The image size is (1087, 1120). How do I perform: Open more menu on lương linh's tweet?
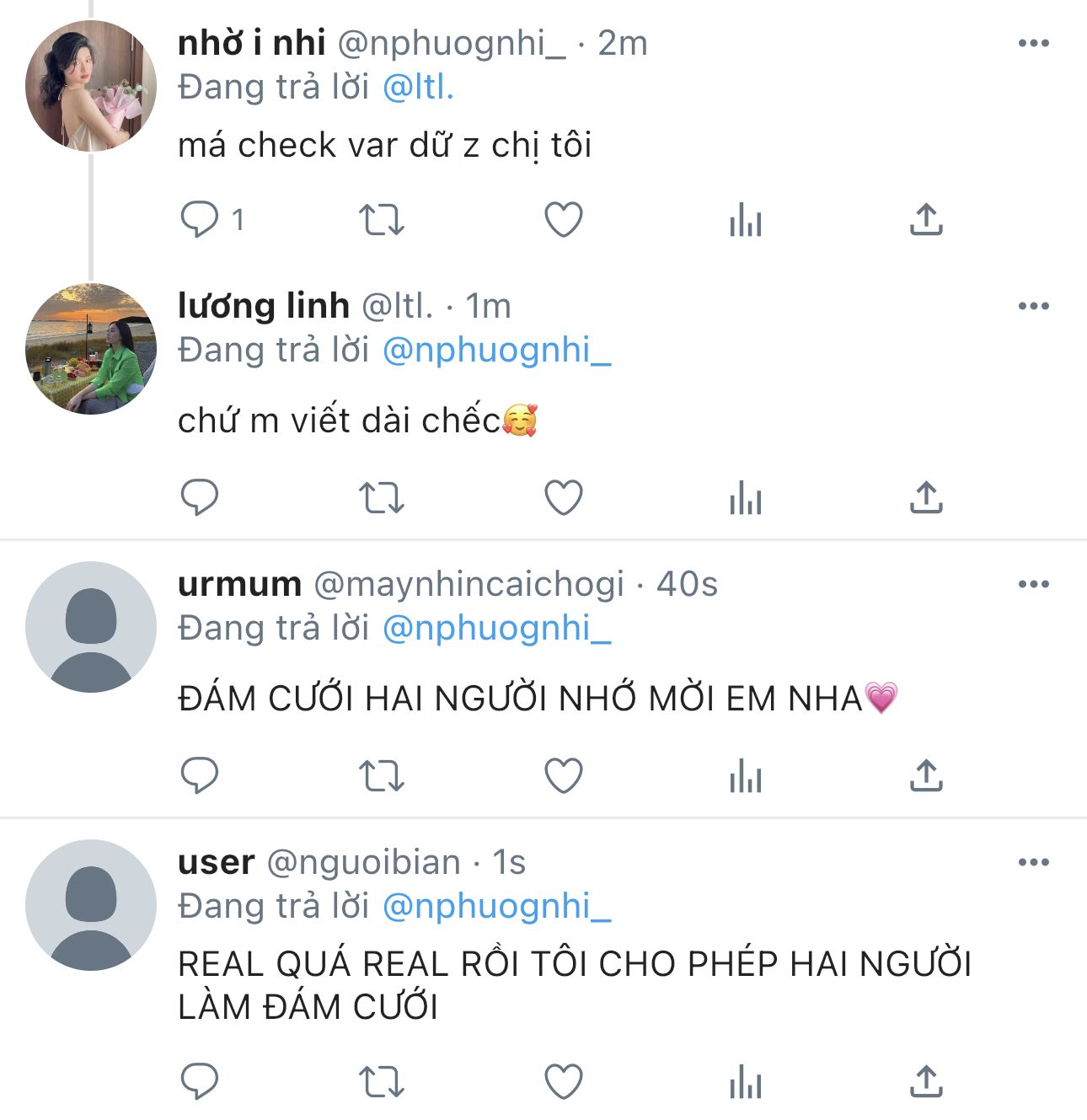[x=1033, y=306]
